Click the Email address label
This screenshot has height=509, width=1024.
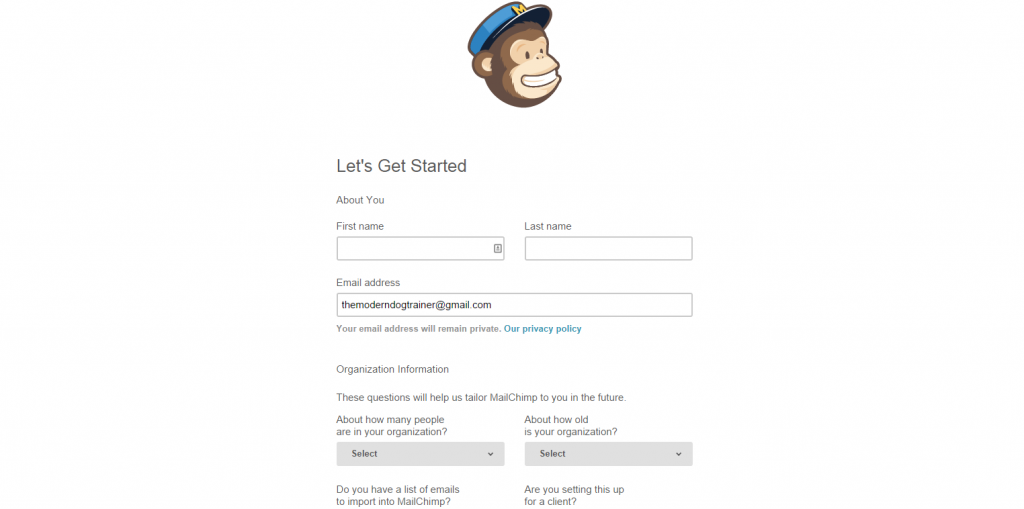368,283
